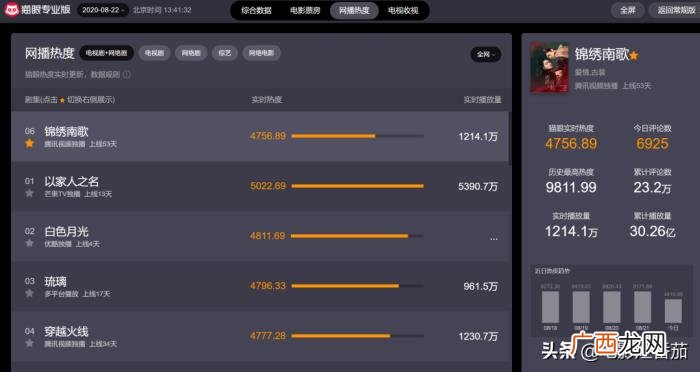The height and width of the screenshot is (372, 700).
Task: Click the 以家人之名 title in list
Action: tap(71, 181)
